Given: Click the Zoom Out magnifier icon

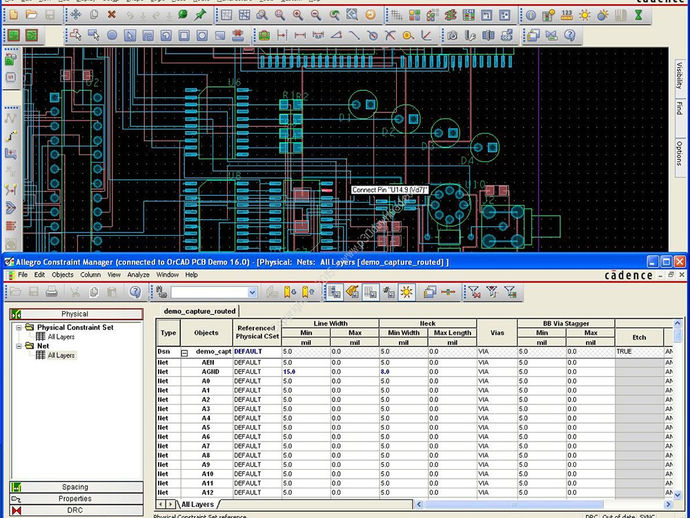Looking at the screenshot, I should coord(316,15).
